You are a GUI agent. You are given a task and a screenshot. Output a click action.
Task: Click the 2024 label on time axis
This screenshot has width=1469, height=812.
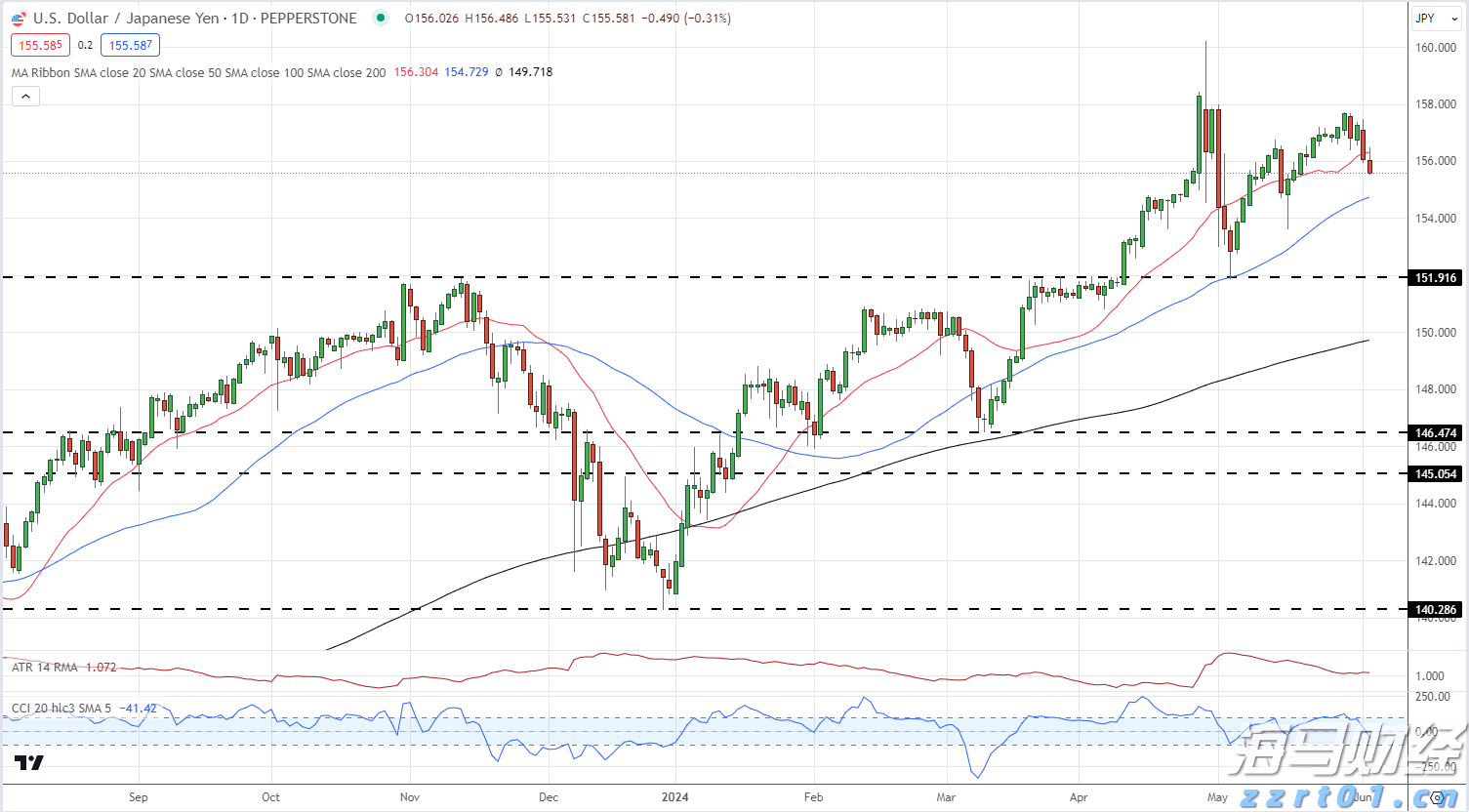point(674,797)
